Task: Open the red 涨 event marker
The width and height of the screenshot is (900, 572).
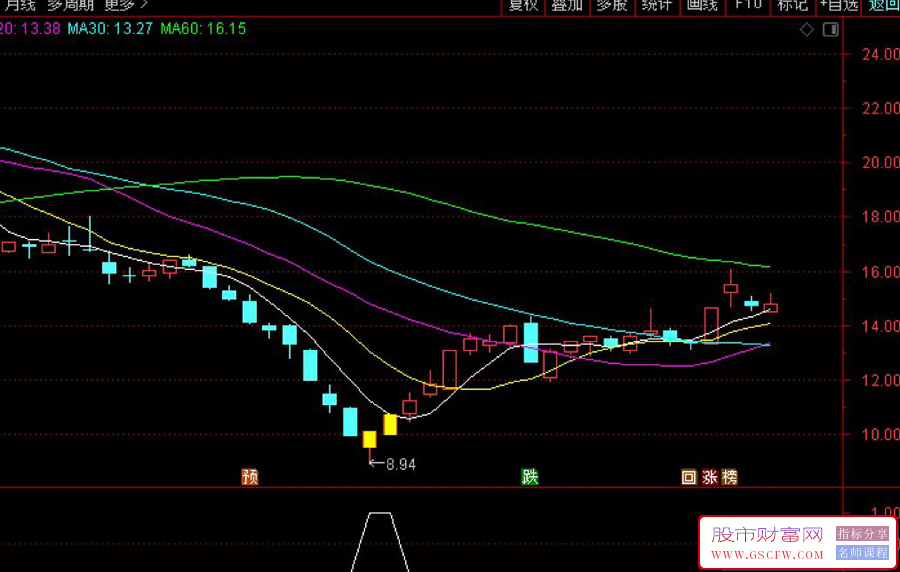Action: [x=709, y=477]
